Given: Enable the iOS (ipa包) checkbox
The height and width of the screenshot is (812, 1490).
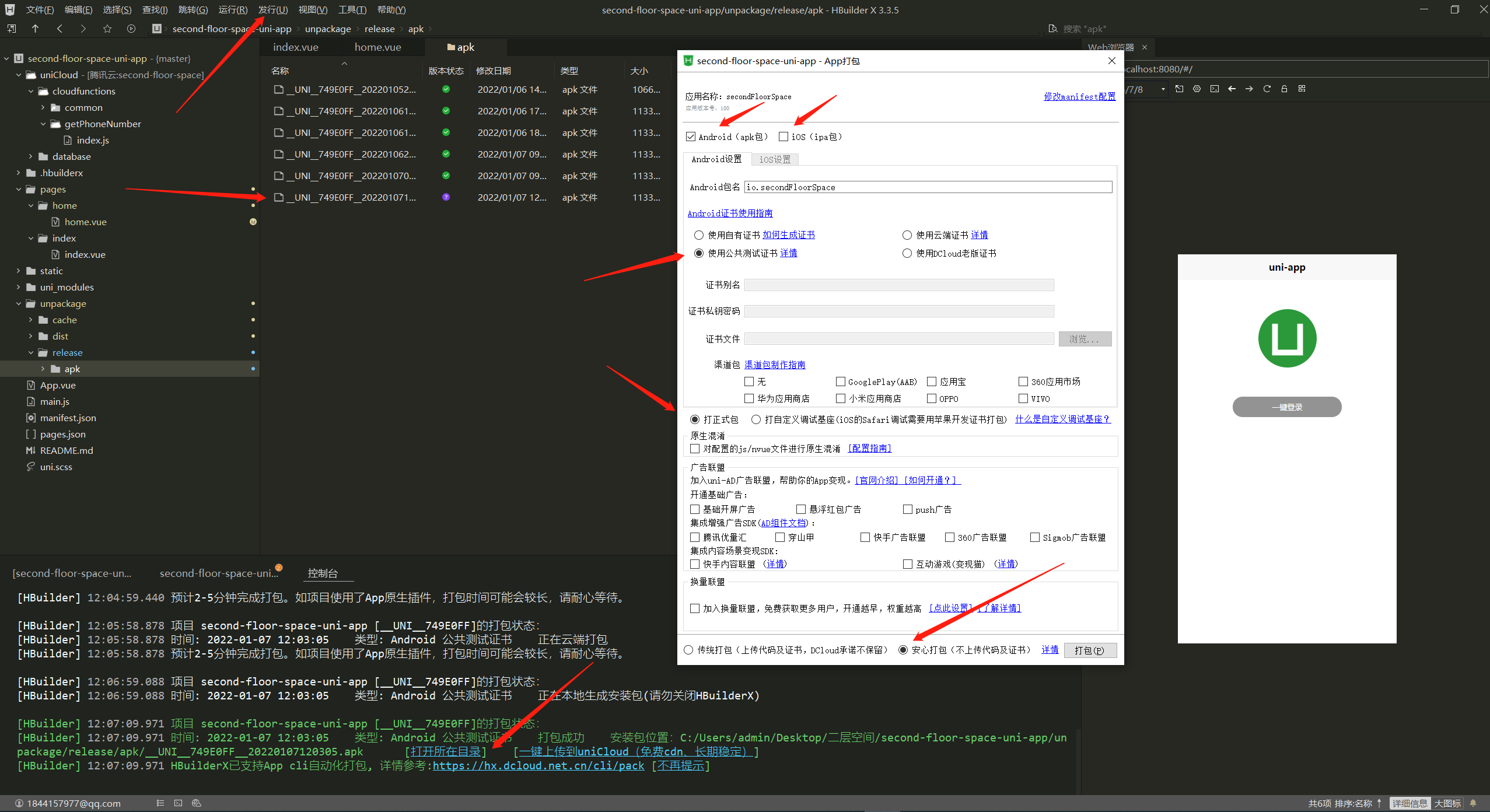Looking at the screenshot, I should tap(784, 136).
